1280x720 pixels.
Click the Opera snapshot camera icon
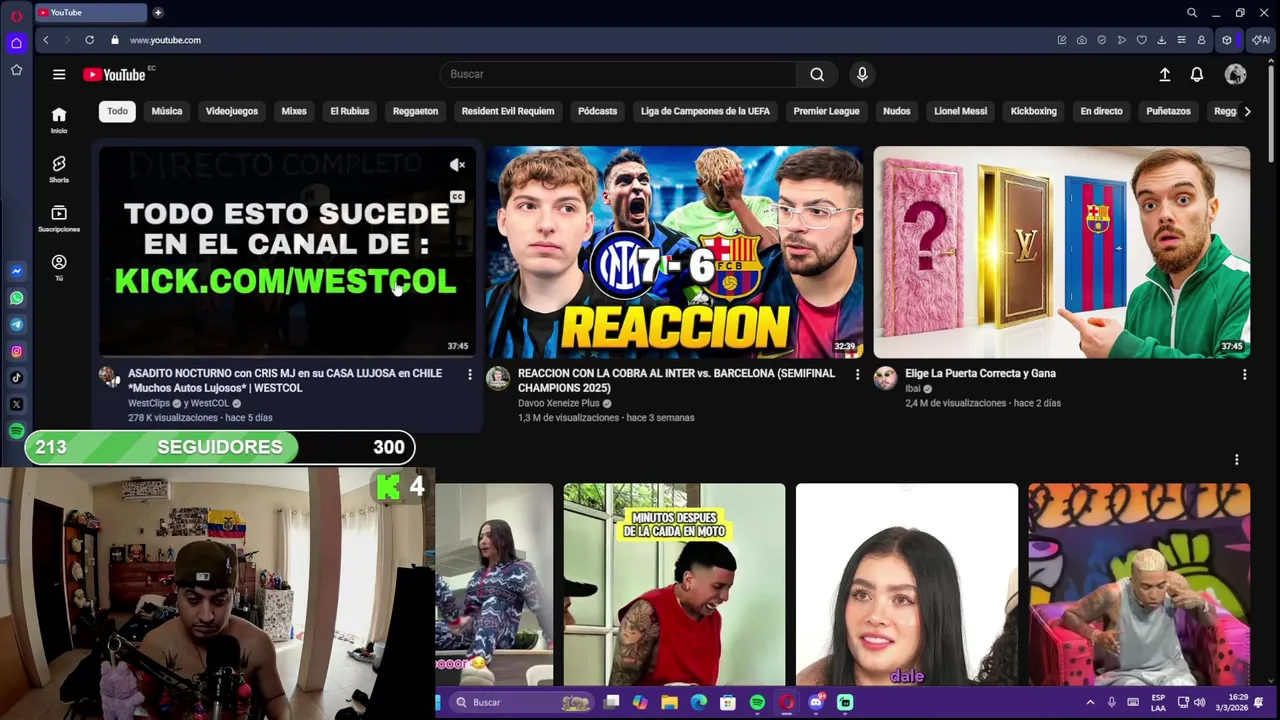pos(1082,40)
